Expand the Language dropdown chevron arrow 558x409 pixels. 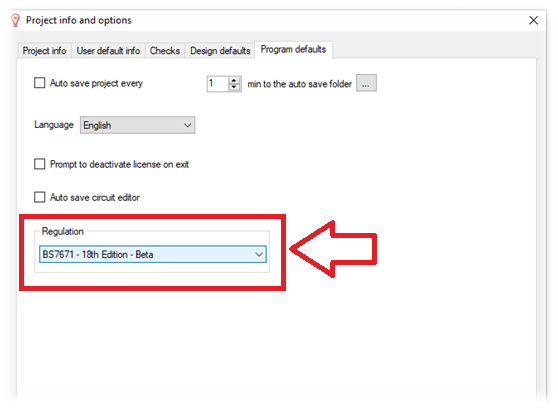click(x=188, y=125)
